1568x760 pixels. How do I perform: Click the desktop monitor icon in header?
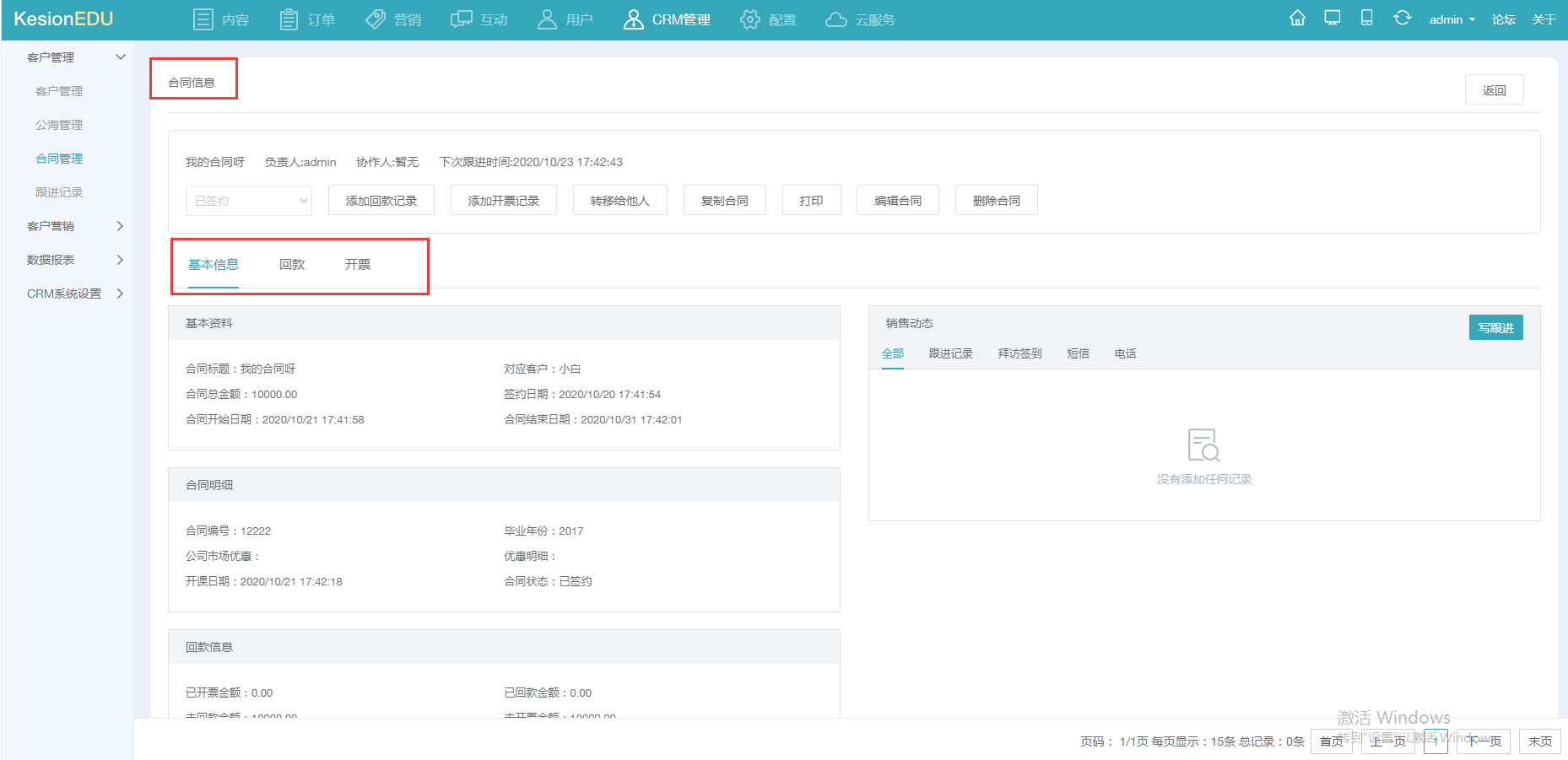tap(1333, 19)
